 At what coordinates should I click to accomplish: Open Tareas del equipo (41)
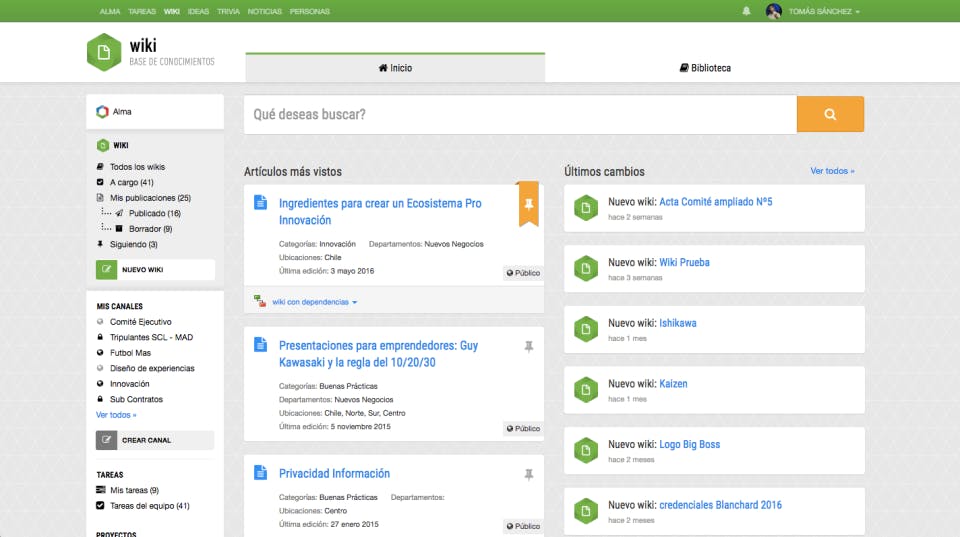[x=149, y=506]
